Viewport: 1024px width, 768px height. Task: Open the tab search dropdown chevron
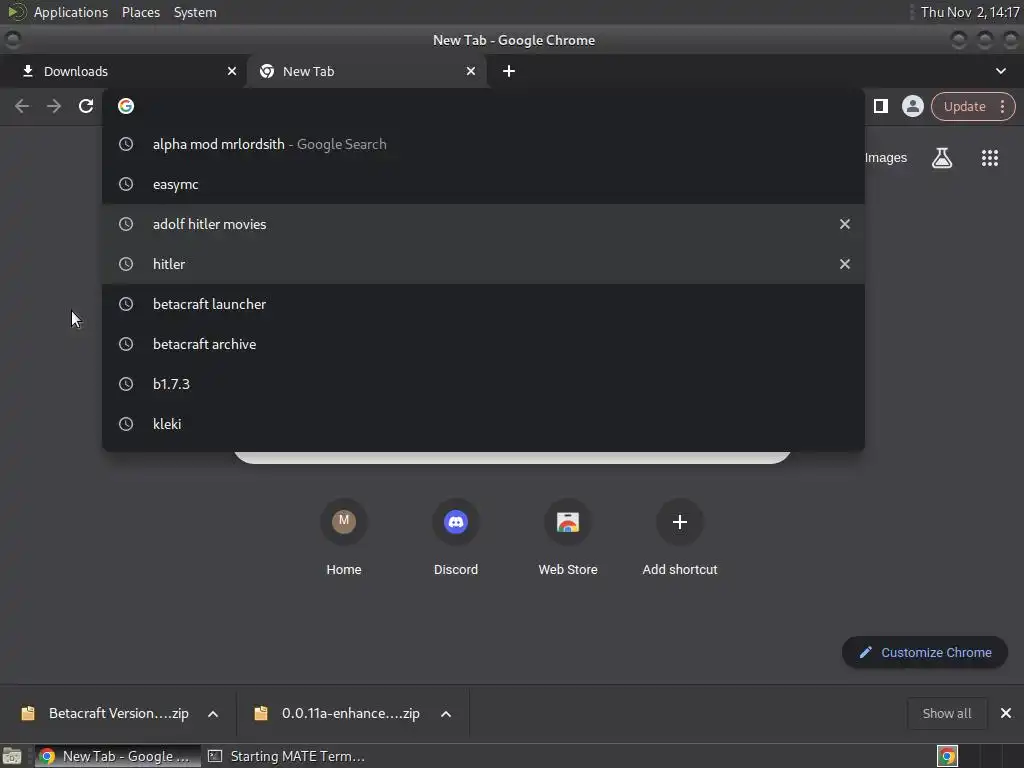[x=1000, y=71]
